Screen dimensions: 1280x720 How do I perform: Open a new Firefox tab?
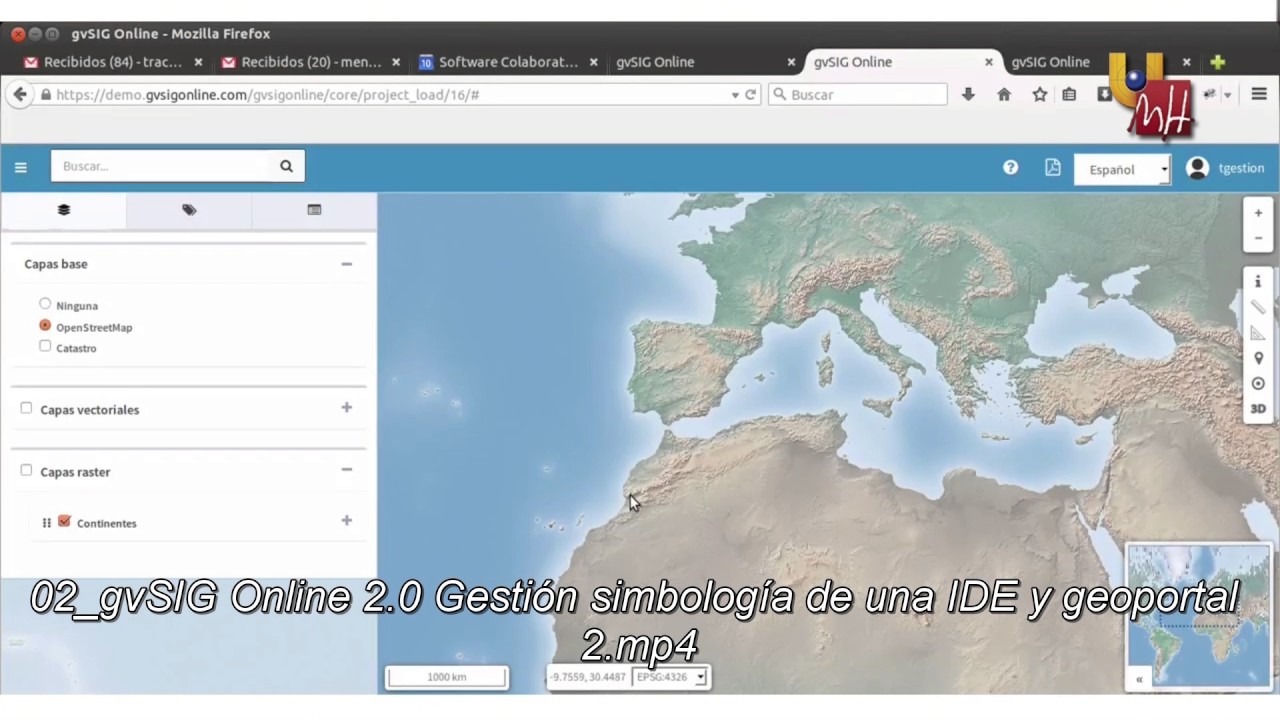click(x=1217, y=62)
